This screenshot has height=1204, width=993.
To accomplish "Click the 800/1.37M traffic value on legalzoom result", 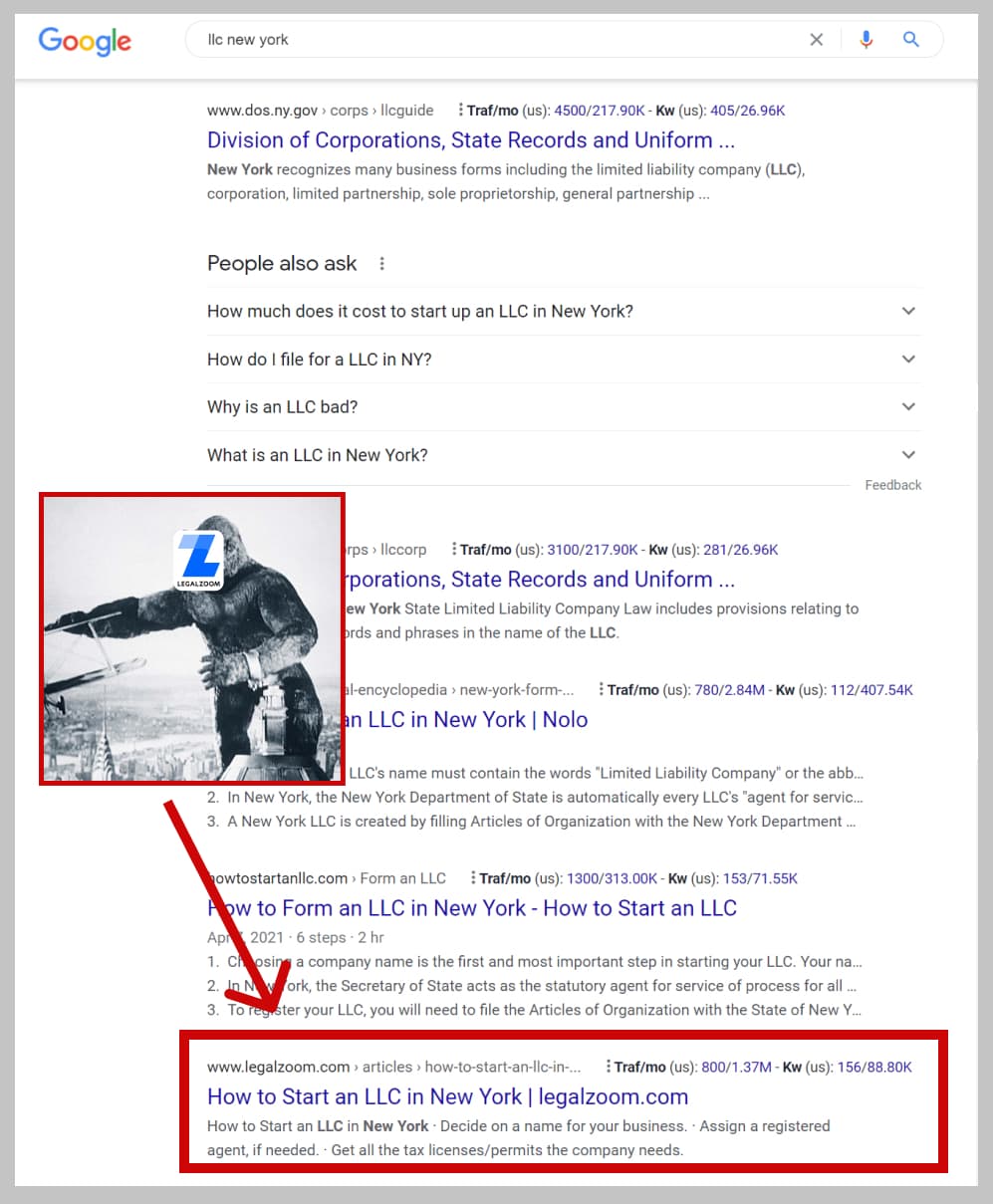I will click(x=736, y=1068).
